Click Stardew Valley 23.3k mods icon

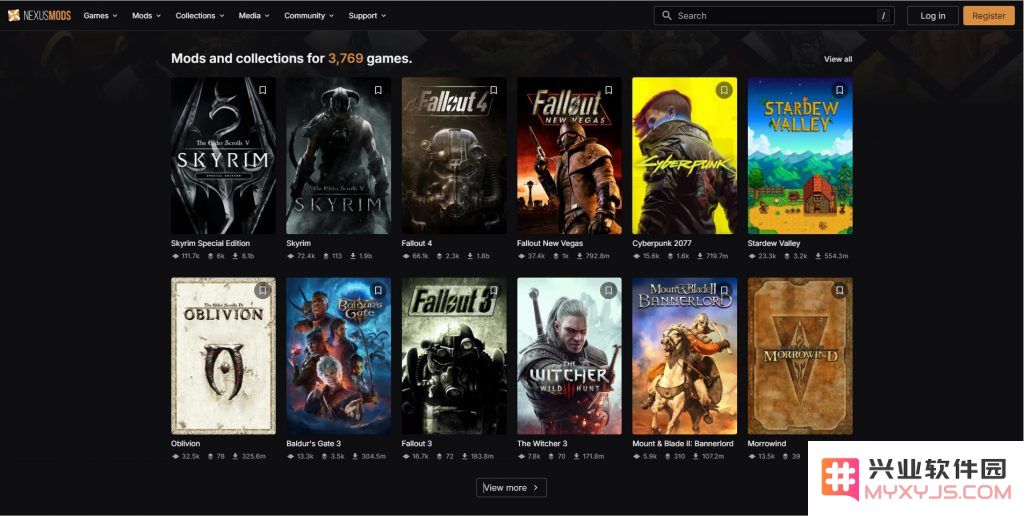click(x=752, y=256)
